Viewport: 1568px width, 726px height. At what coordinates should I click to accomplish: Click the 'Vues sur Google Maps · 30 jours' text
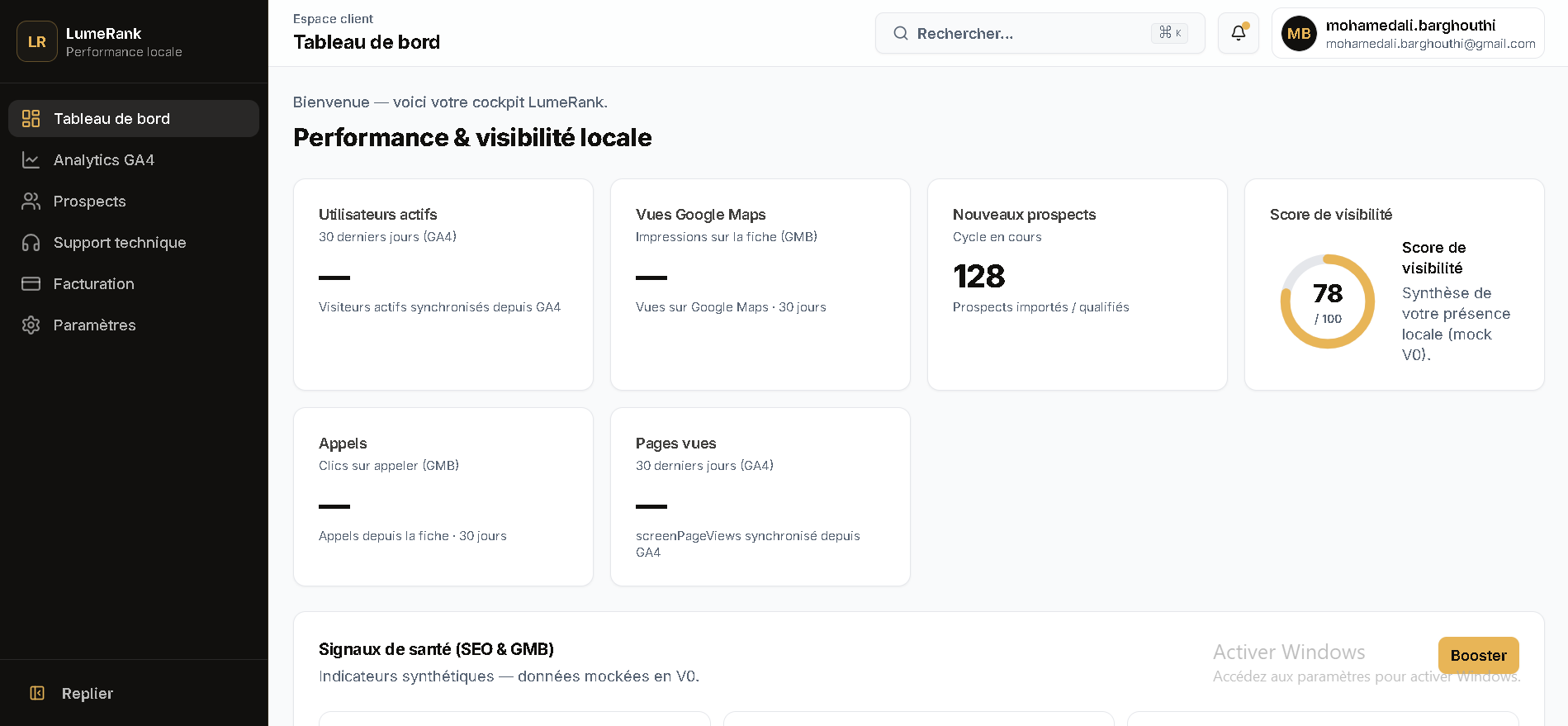(x=731, y=307)
